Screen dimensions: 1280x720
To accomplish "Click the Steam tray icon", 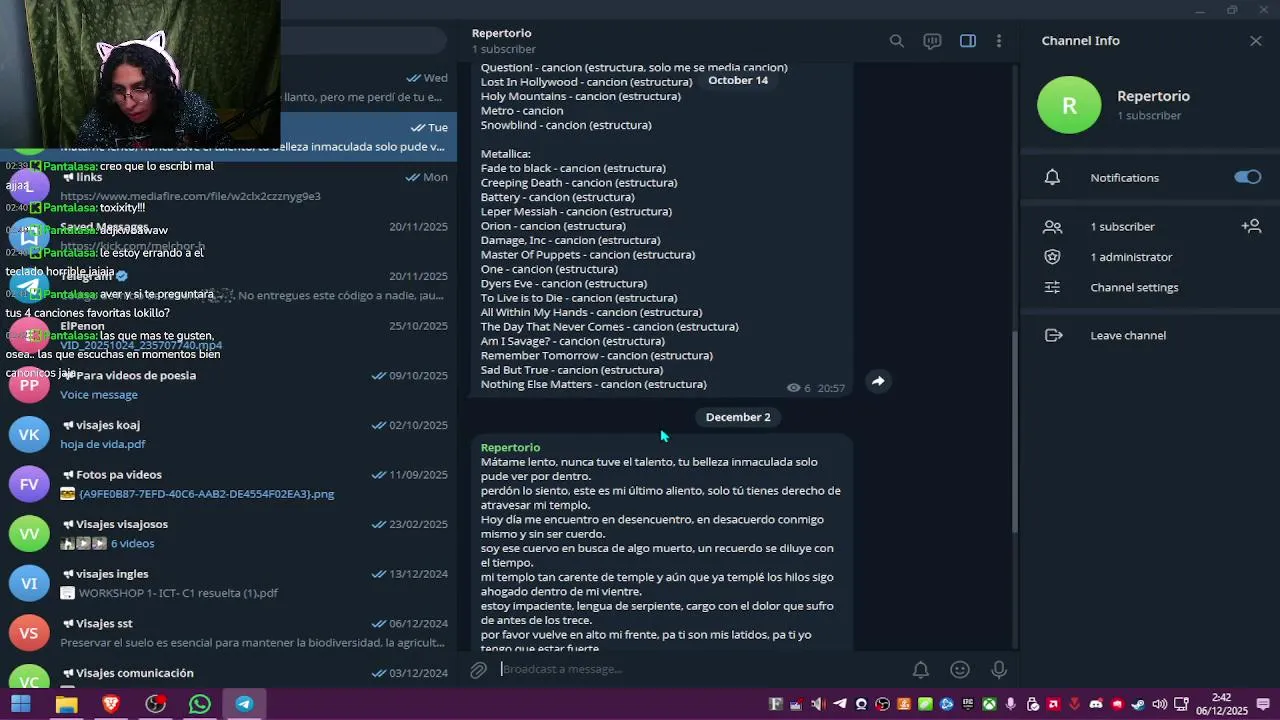I will click(1138, 704).
